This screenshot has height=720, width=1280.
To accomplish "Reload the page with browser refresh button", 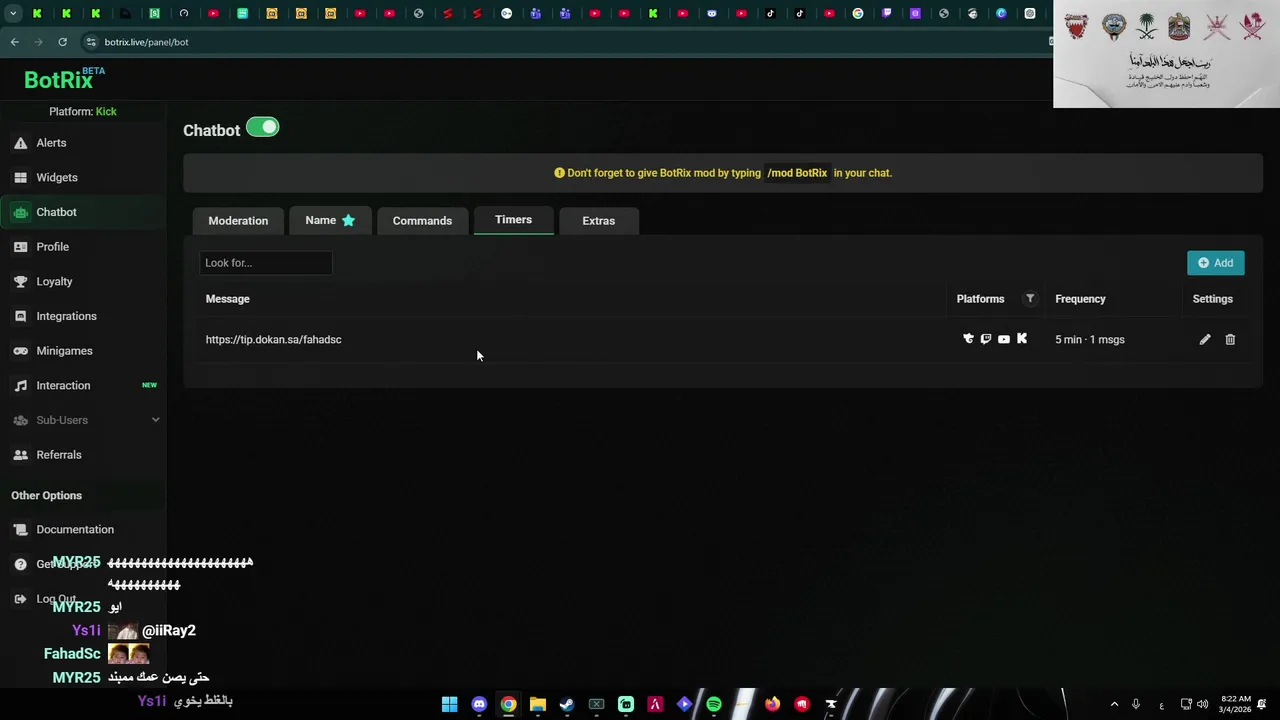I will [x=62, y=42].
